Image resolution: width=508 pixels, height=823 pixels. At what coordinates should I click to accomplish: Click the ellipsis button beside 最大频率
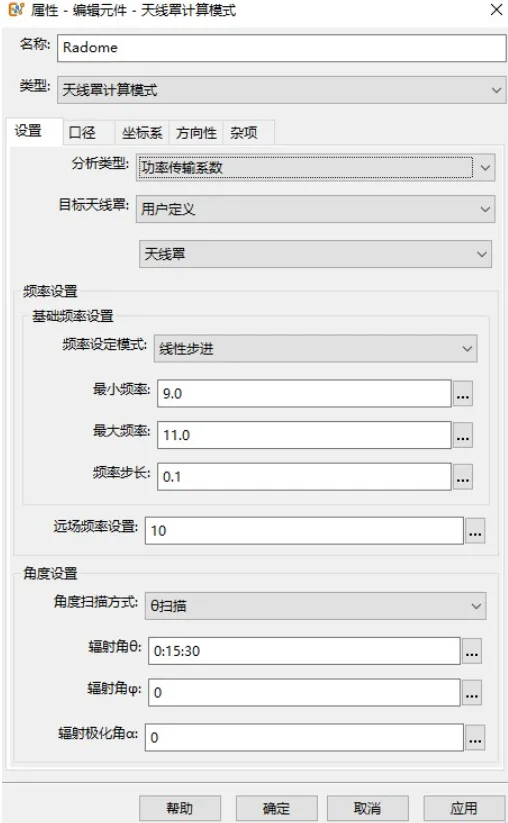[462, 435]
